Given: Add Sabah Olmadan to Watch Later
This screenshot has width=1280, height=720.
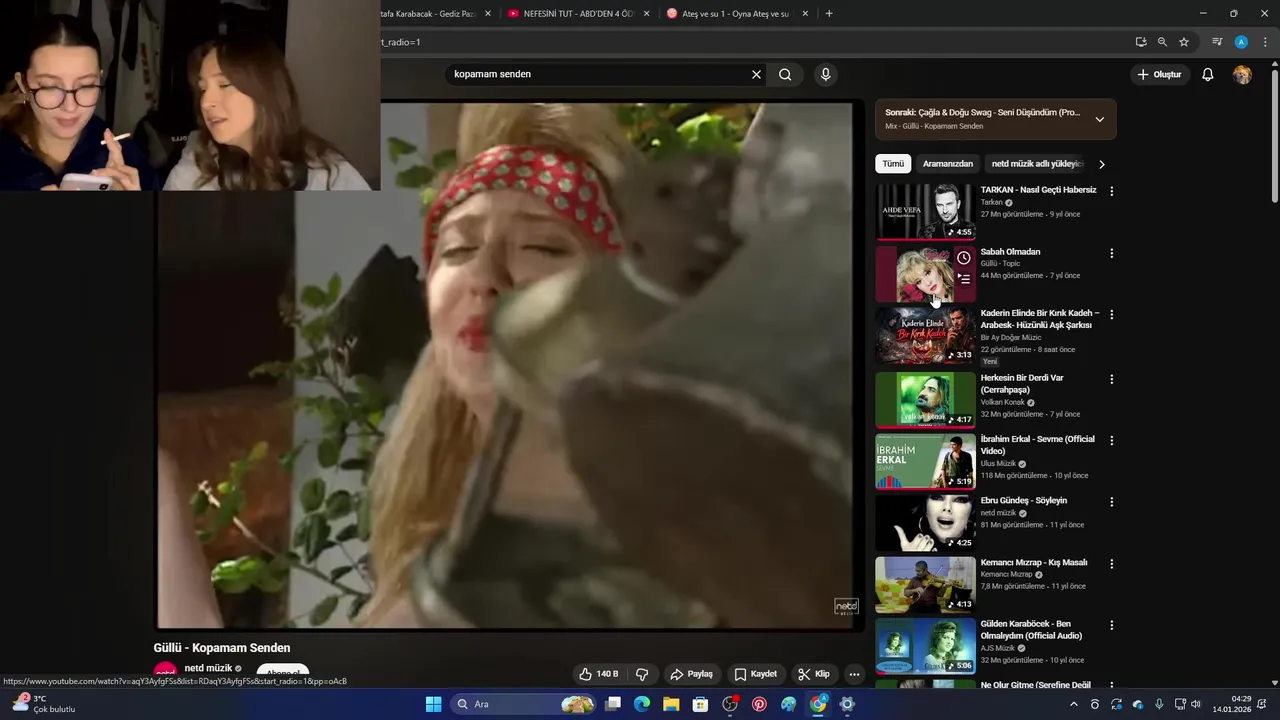Looking at the screenshot, I should point(964,258).
